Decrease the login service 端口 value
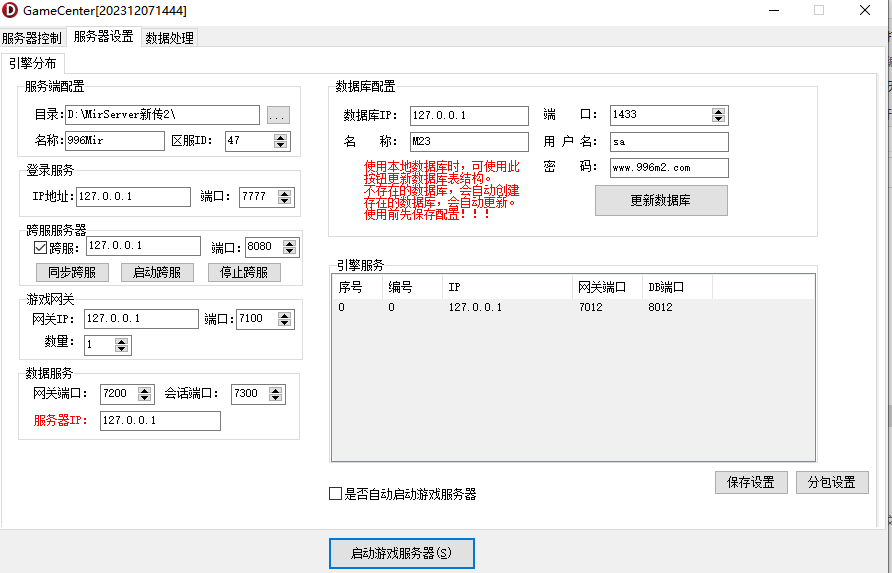The image size is (892, 573). [x=286, y=201]
